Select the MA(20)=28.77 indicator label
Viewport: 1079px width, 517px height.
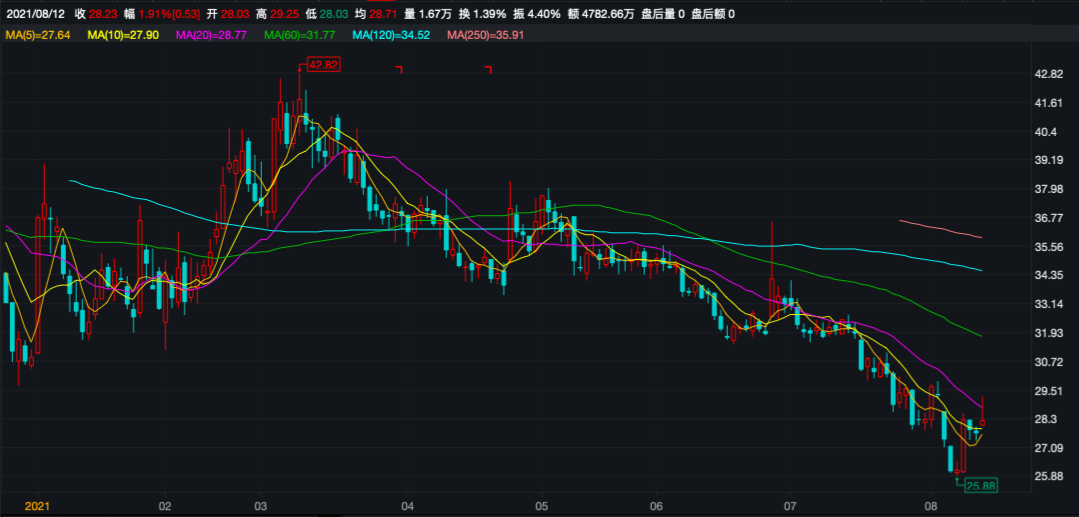[213, 35]
